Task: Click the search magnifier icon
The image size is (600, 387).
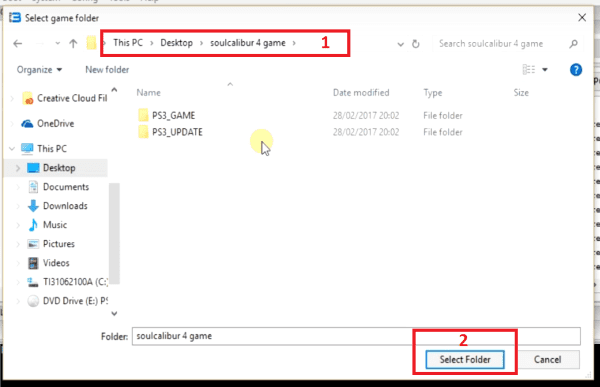Action: coord(573,44)
